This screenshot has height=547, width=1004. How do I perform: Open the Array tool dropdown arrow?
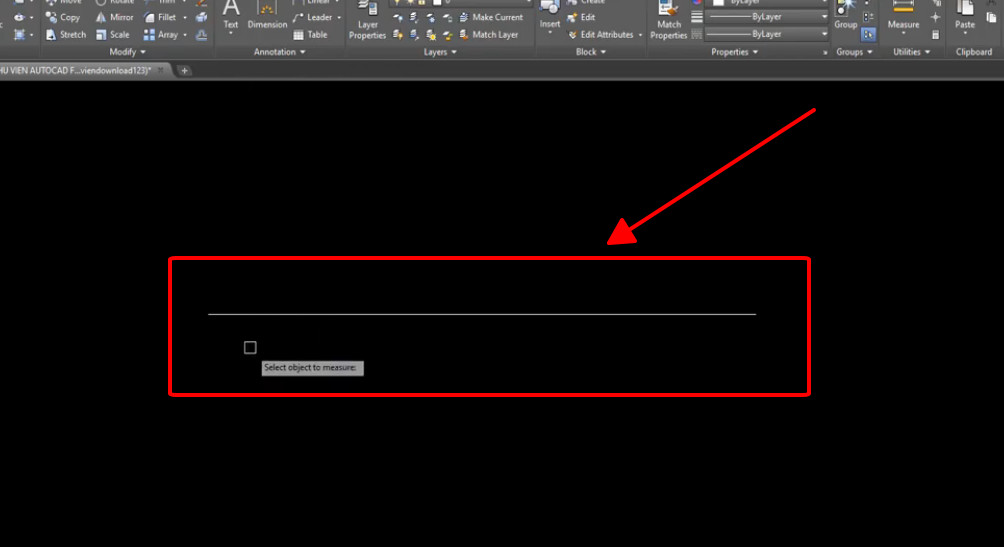(185, 34)
